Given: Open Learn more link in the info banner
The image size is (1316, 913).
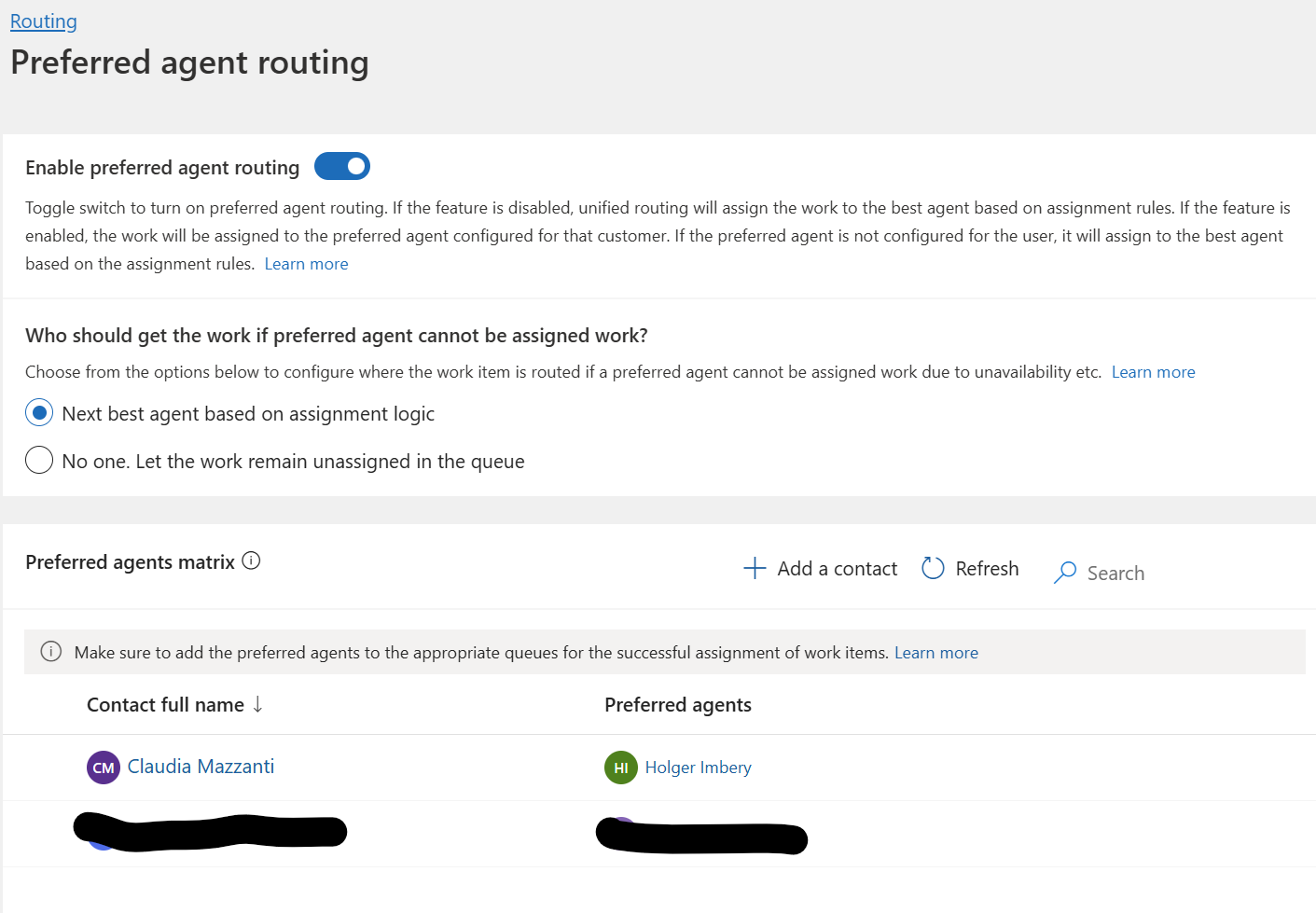Looking at the screenshot, I should pyautogui.click(x=936, y=653).
